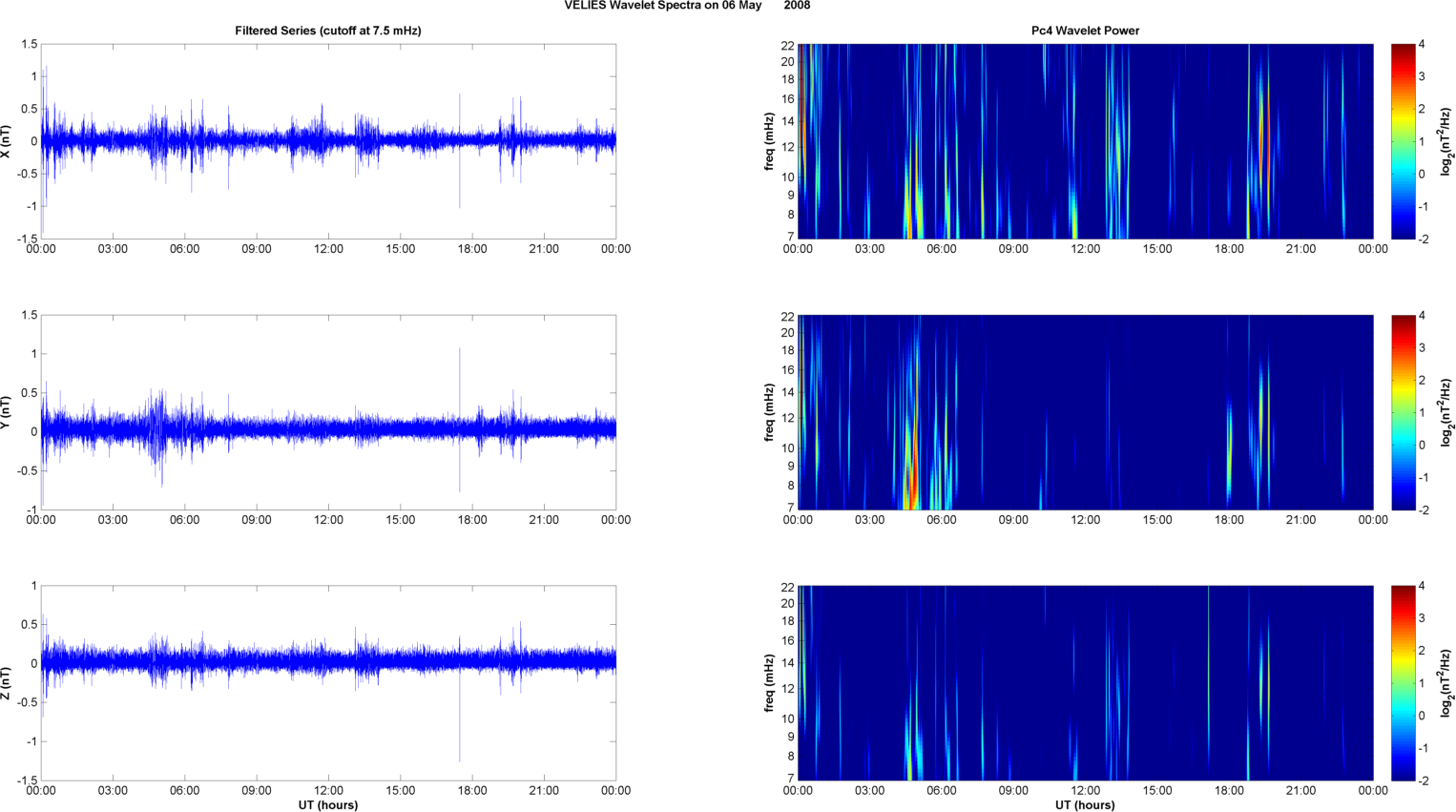Click 'freq (mHz)' label of top spectrogram
This screenshot has height=812, width=1456.
click(769, 141)
